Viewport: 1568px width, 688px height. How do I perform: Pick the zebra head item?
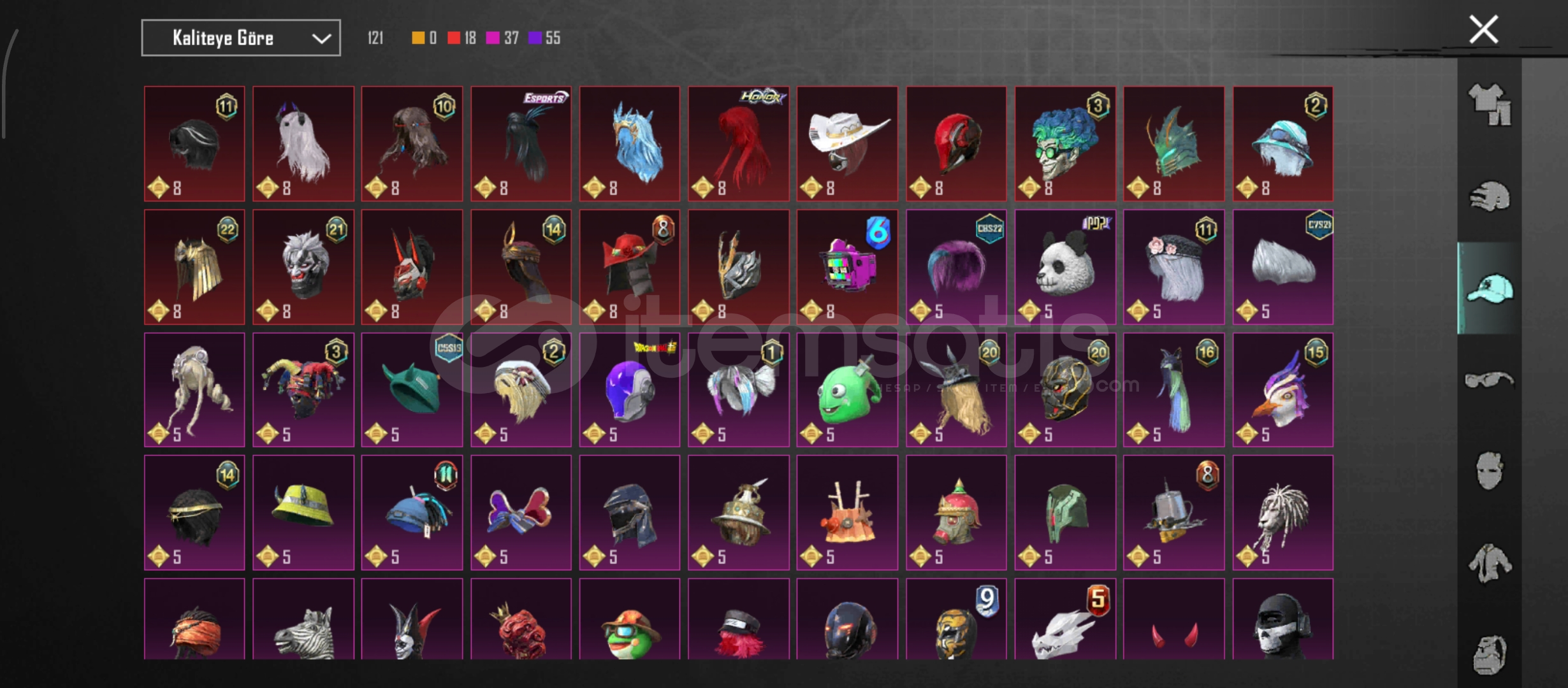pyautogui.click(x=303, y=619)
